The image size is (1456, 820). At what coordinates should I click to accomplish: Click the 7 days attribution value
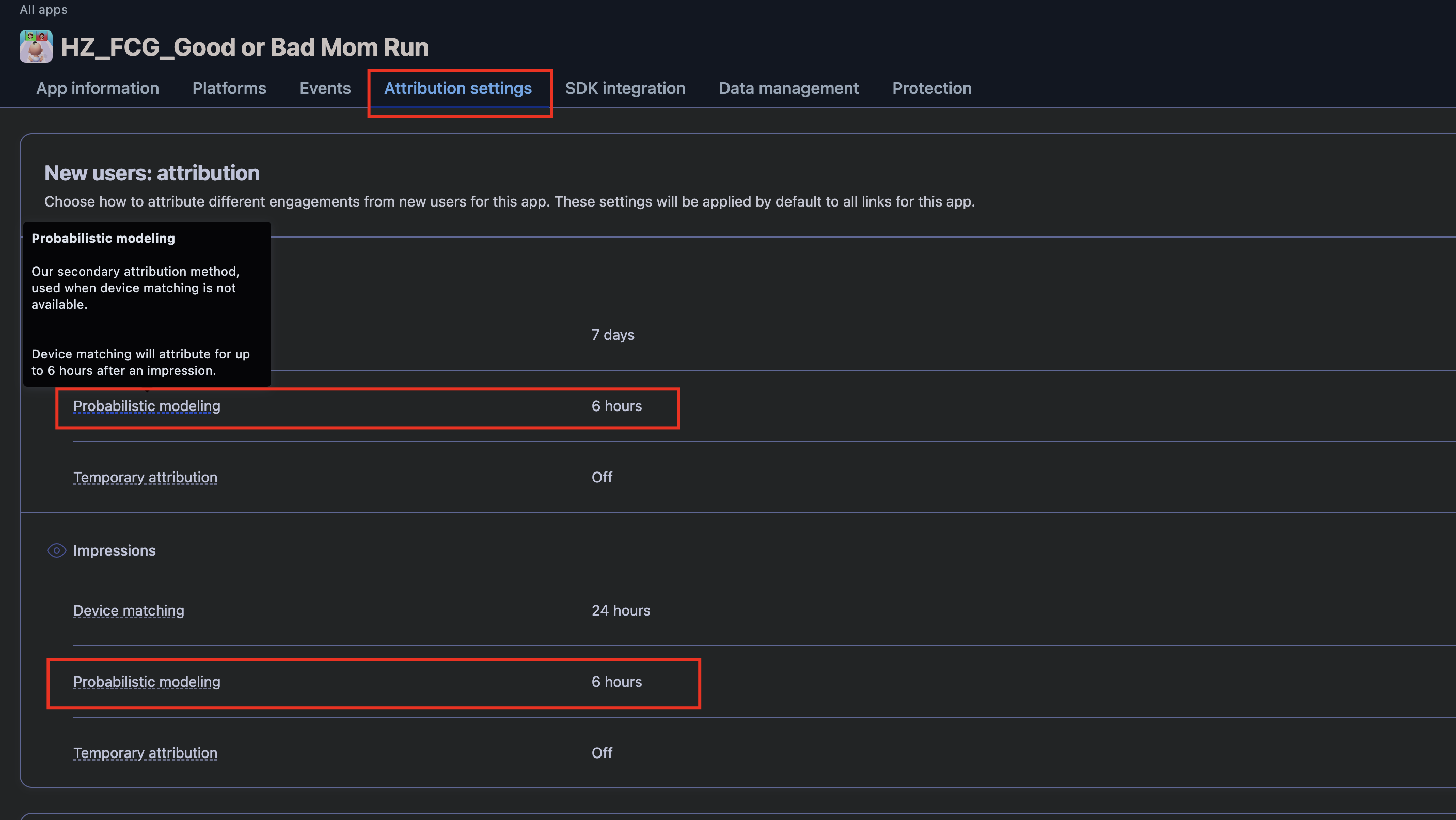(613, 335)
